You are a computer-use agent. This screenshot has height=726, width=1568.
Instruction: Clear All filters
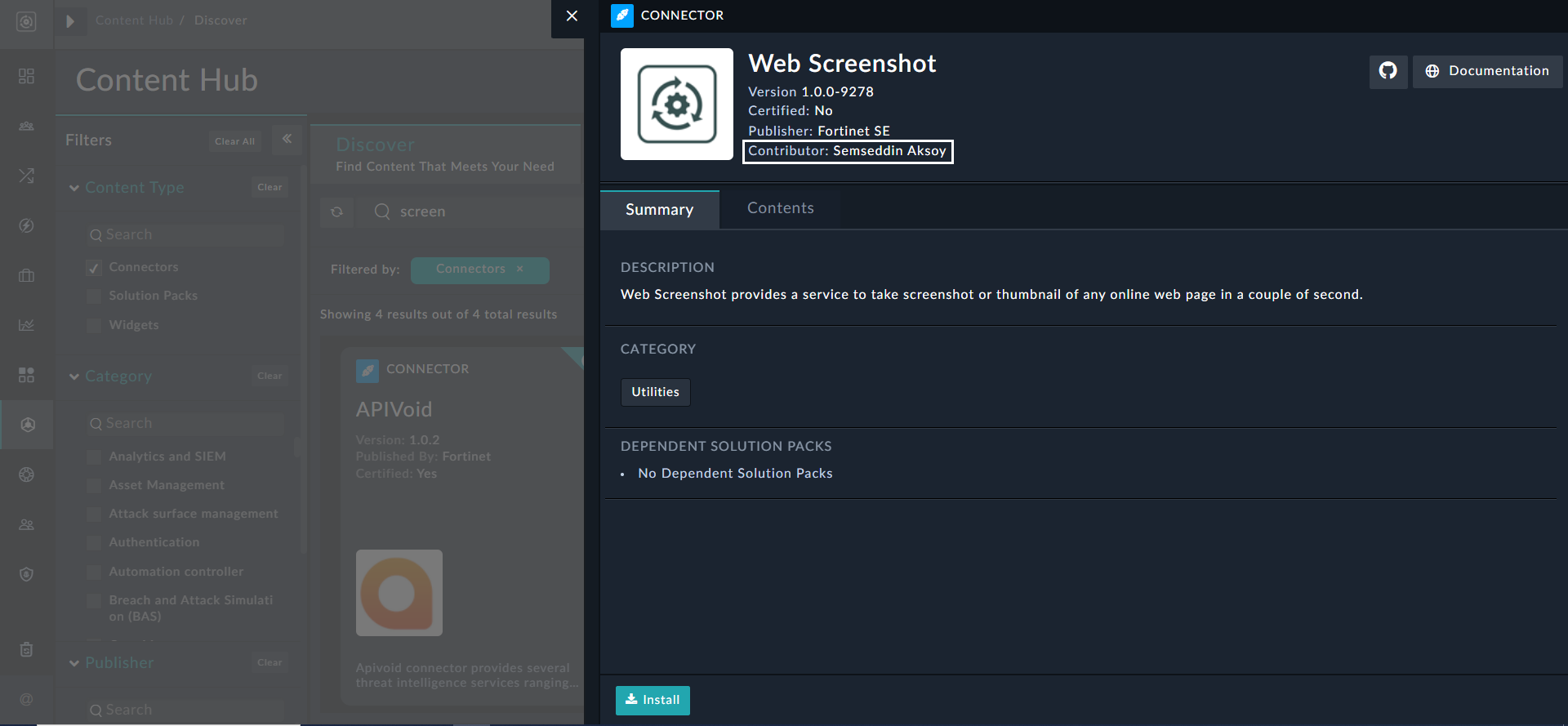pyautogui.click(x=234, y=141)
